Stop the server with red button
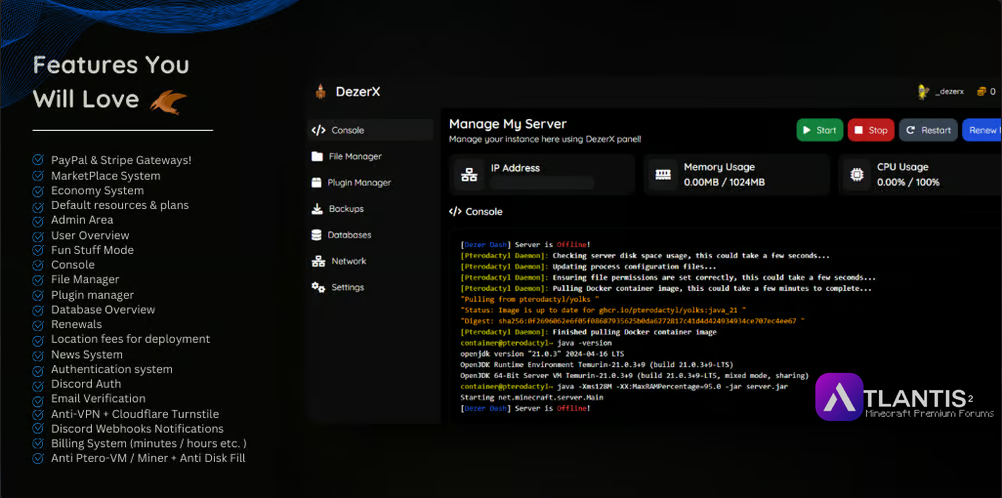1002x498 pixels. click(871, 130)
